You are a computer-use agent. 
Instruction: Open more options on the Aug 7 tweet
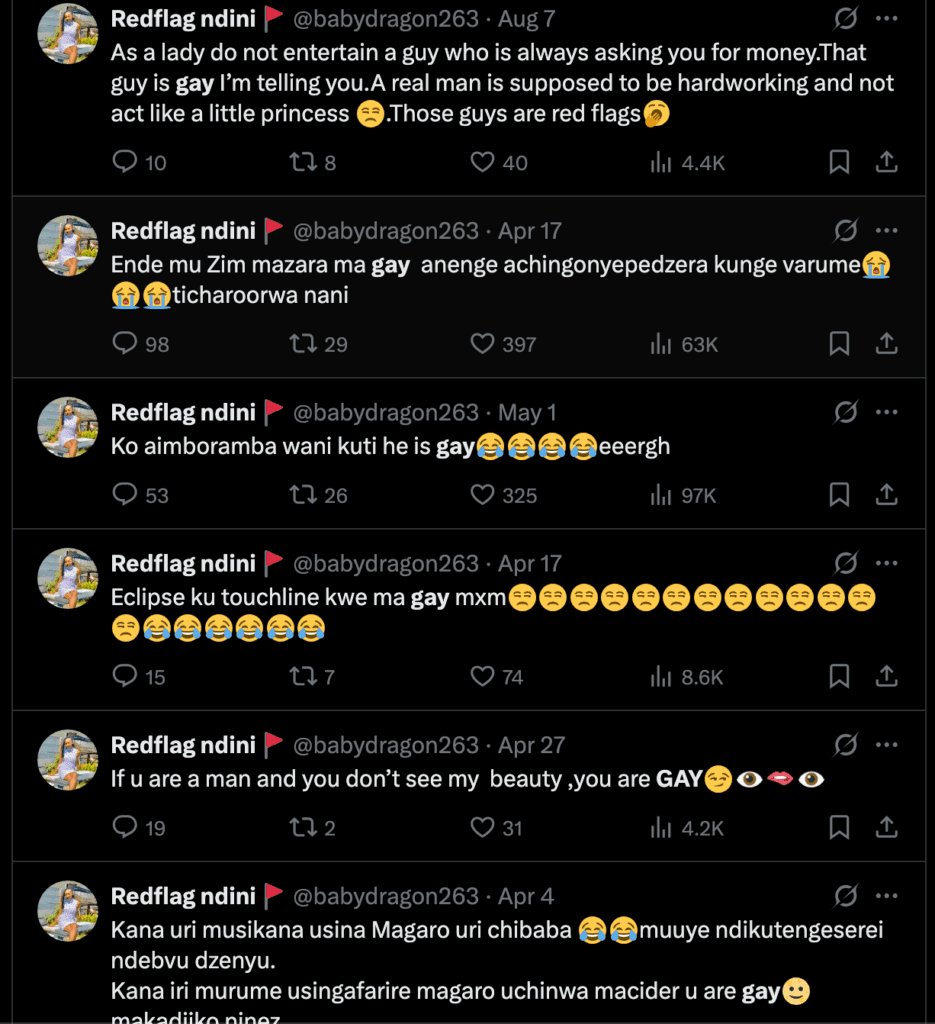[x=886, y=18]
